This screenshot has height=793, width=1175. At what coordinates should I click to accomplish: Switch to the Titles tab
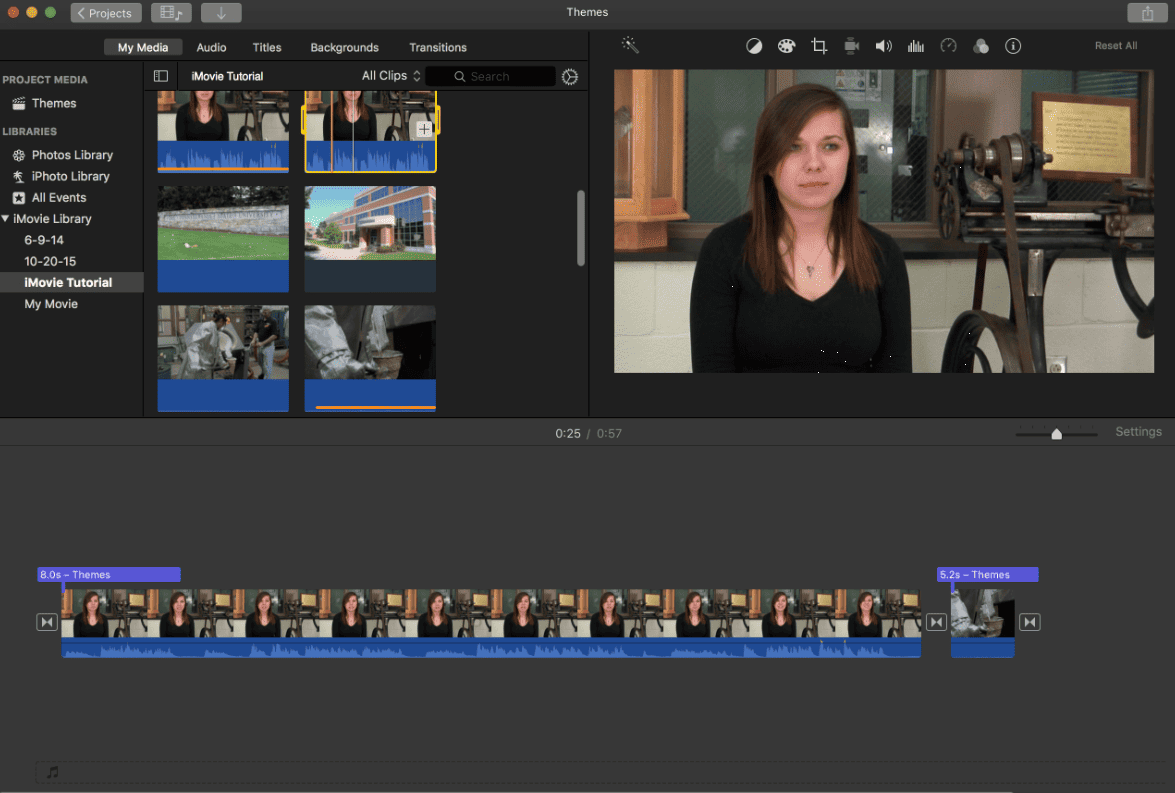pyautogui.click(x=267, y=47)
